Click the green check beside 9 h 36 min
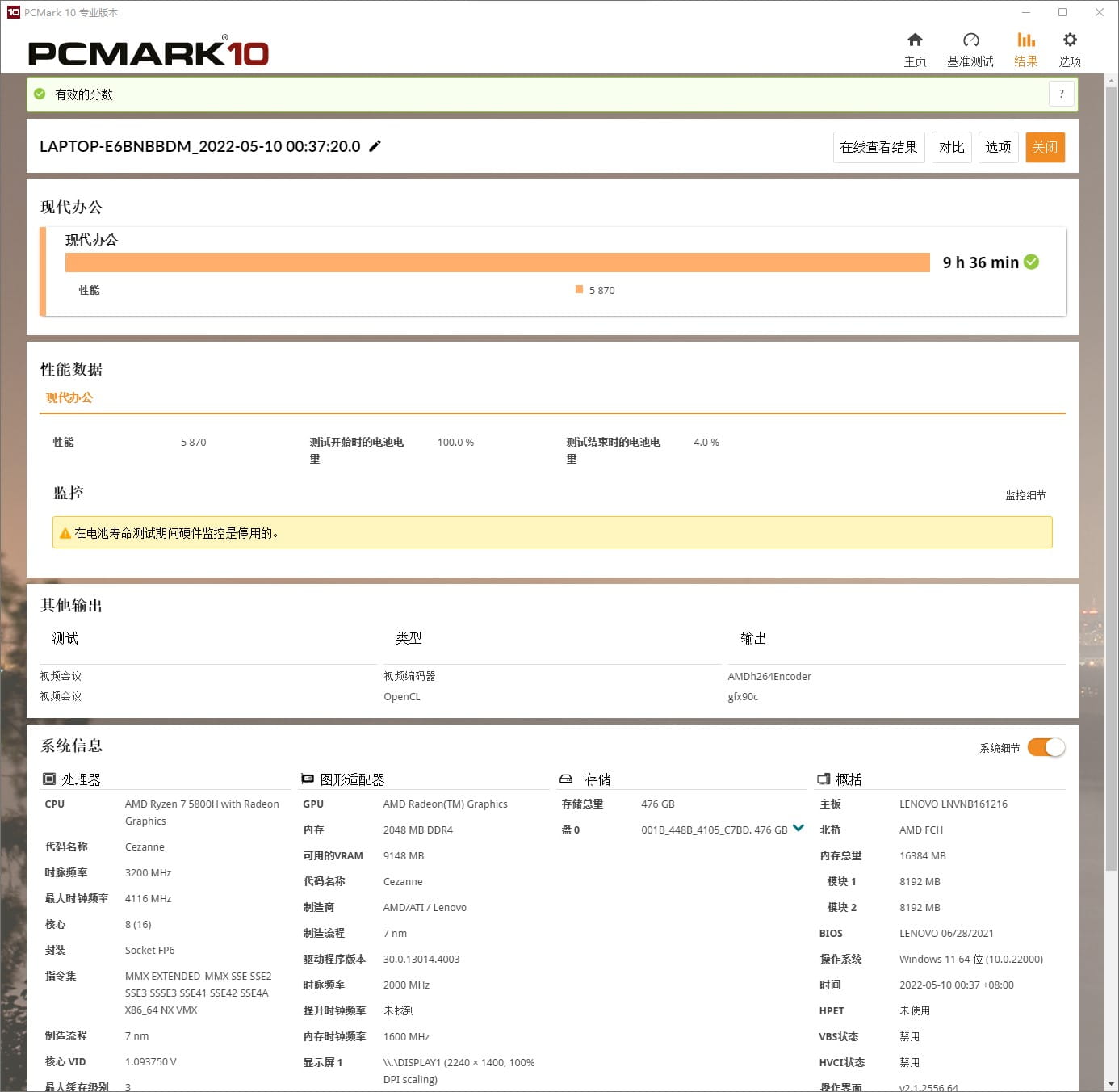The width and height of the screenshot is (1119, 1092). click(x=1031, y=262)
